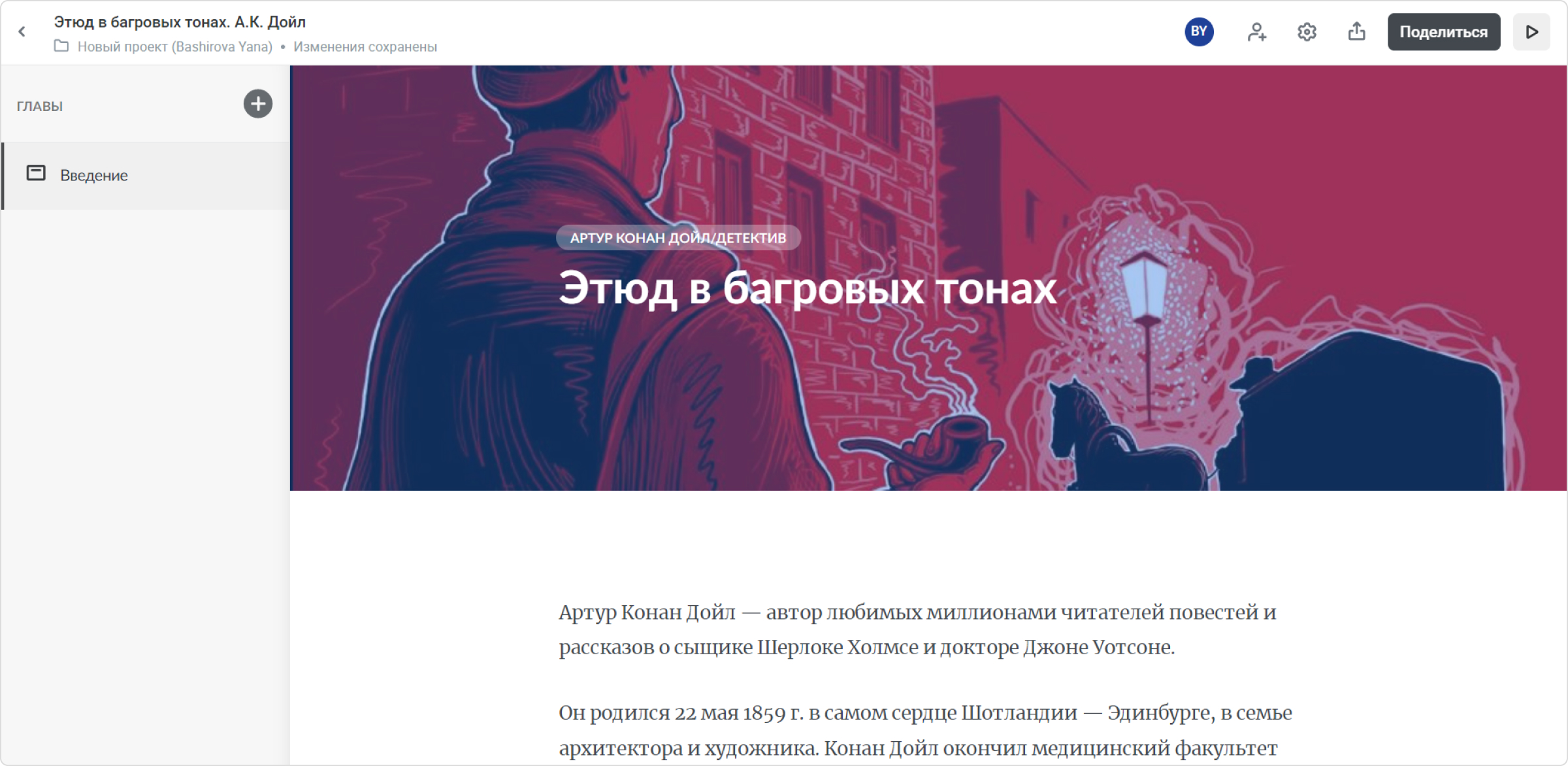
Task: Click the Введение chapter page icon
Action: click(36, 173)
